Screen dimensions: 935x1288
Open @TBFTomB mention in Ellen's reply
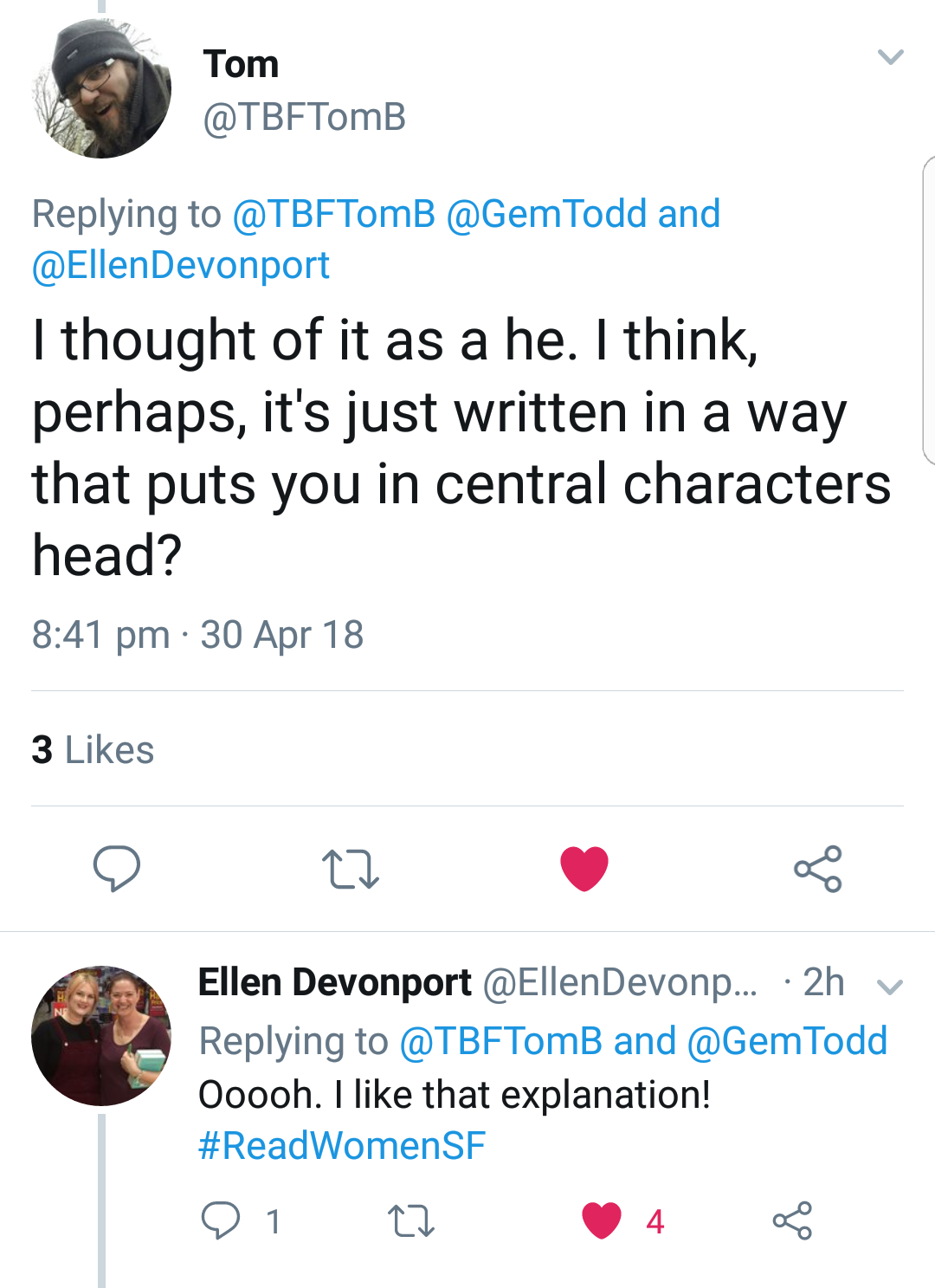point(500,1041)
